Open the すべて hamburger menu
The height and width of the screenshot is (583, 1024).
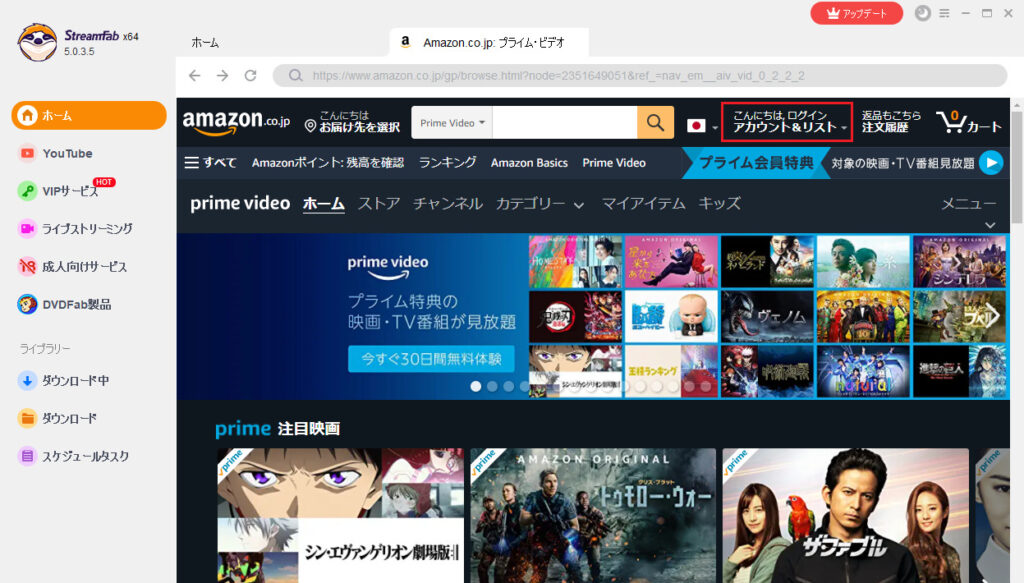click(210, 163)
